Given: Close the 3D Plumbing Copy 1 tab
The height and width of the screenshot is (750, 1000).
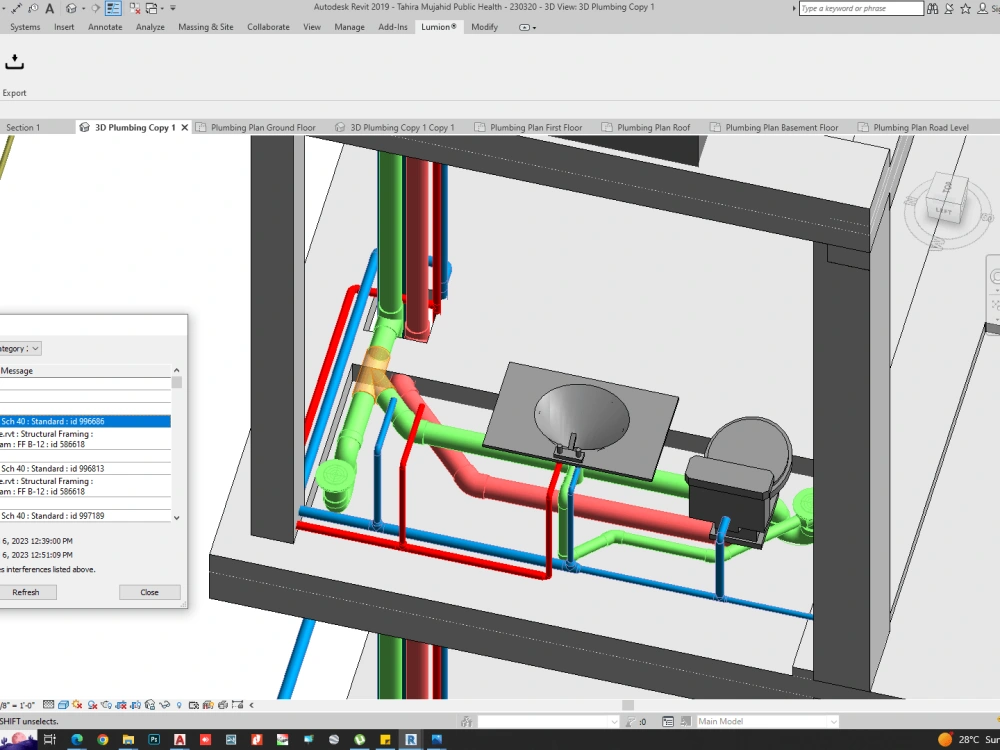Looking at the screenshot, I should click(x=184, y=128).
